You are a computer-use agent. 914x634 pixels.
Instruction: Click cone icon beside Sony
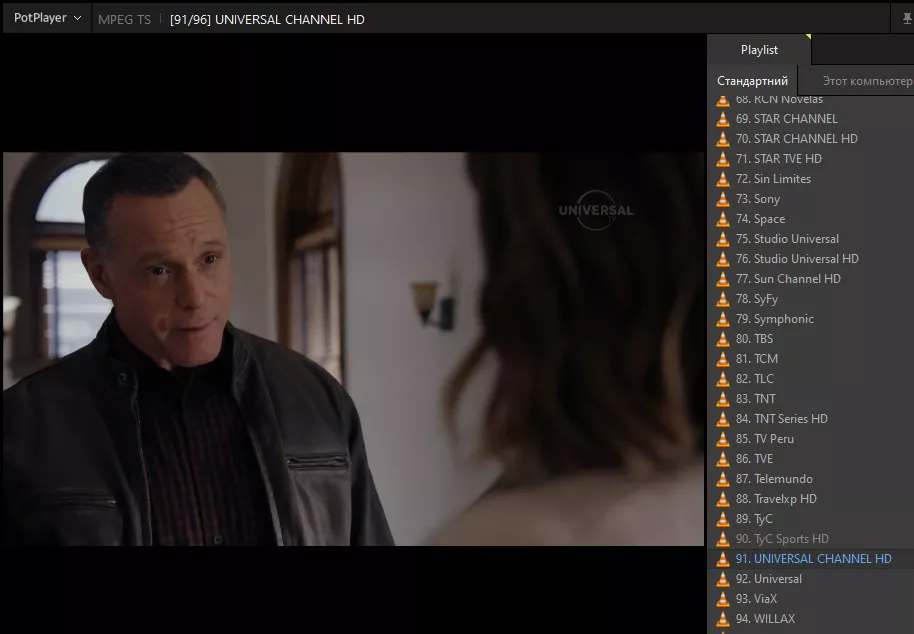point(723,199)
